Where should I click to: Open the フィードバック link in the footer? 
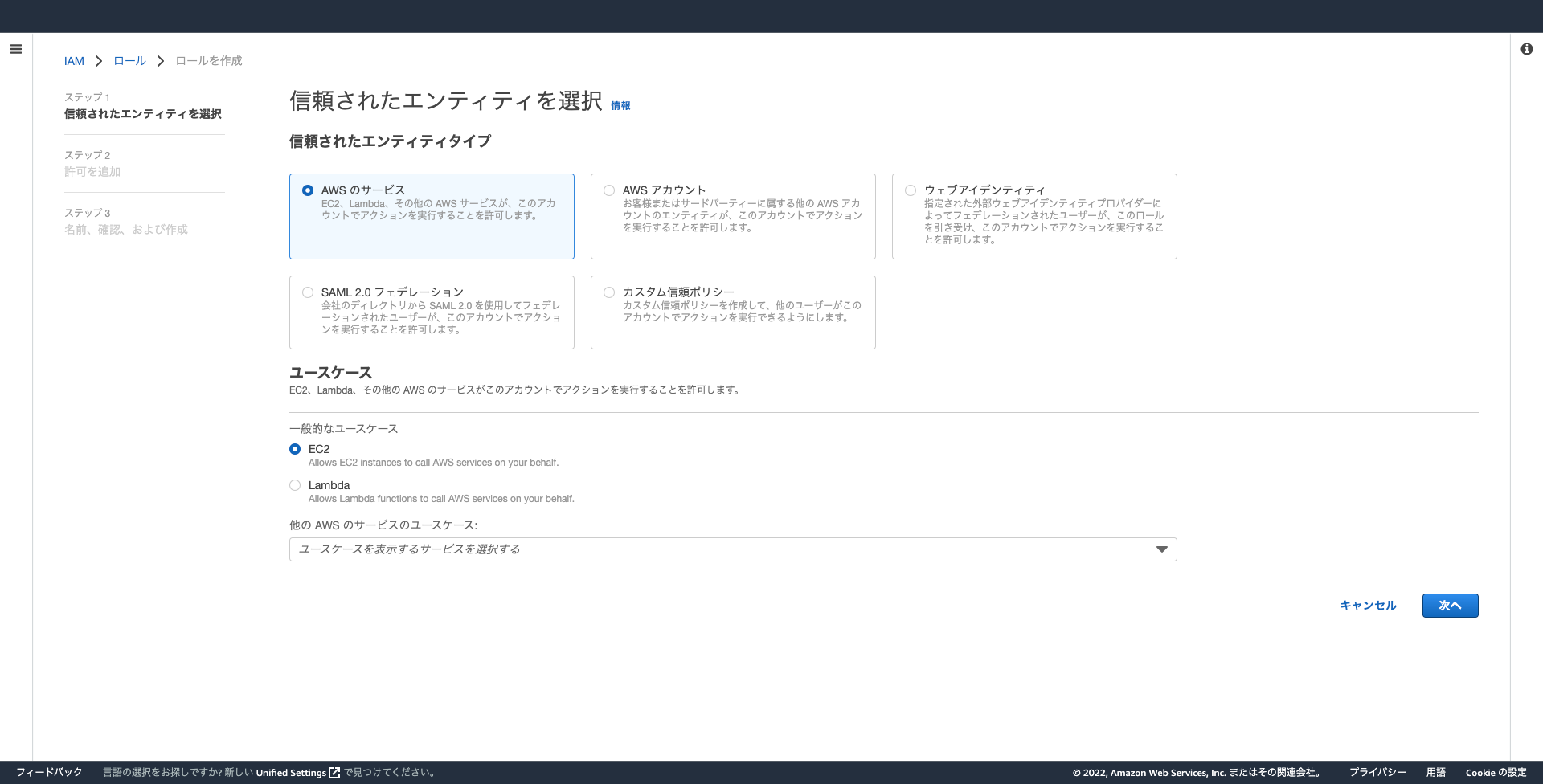tap(50, 772)
